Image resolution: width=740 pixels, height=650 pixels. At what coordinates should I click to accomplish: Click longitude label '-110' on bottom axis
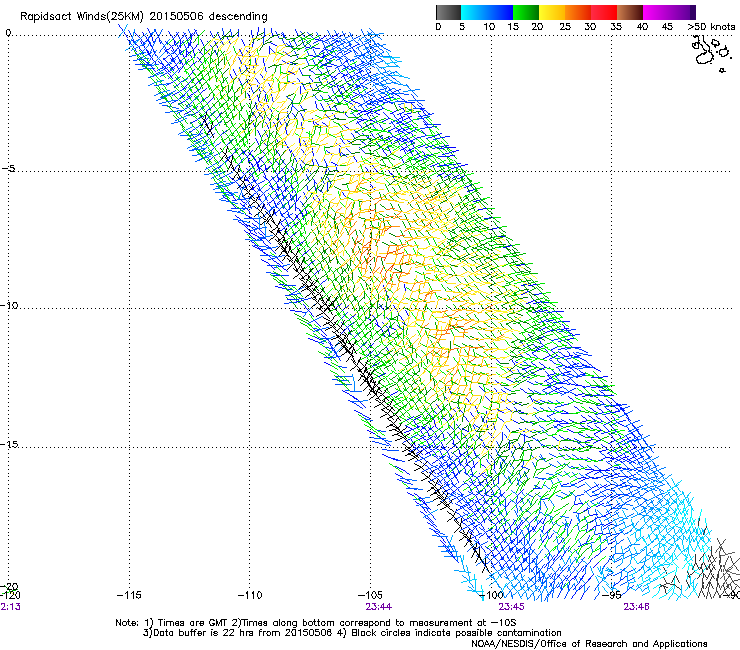click(250, 595)
